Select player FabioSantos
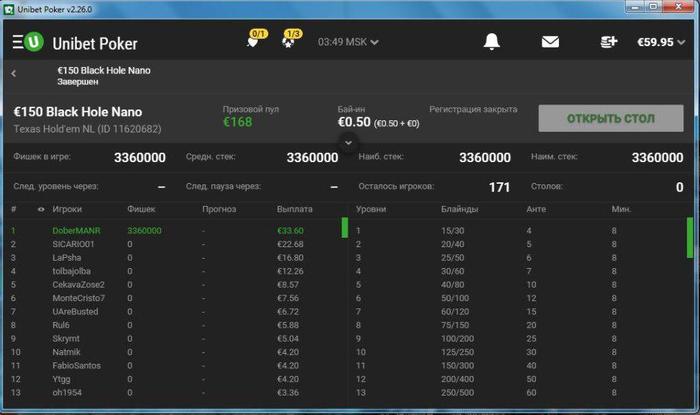This screenshot has width=700, height=415. click(76, 365)
